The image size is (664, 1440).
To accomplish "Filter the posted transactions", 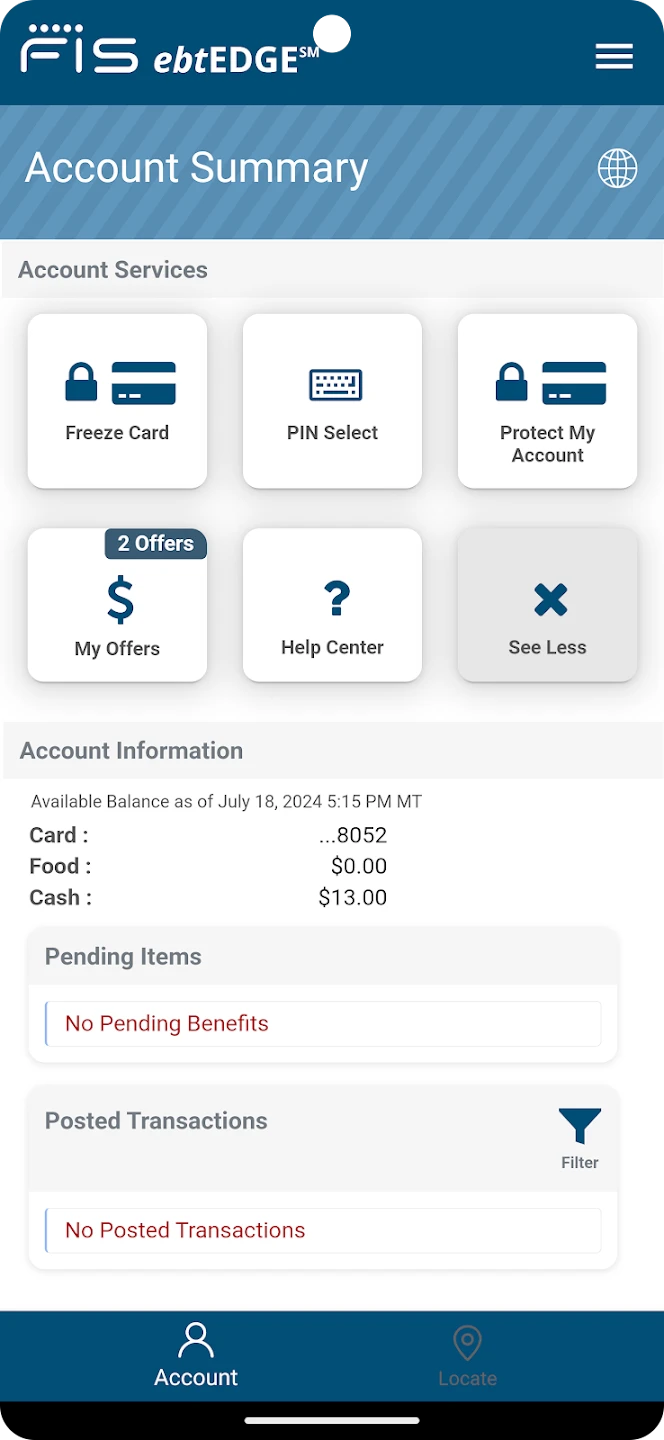I will click(579, 1138).
